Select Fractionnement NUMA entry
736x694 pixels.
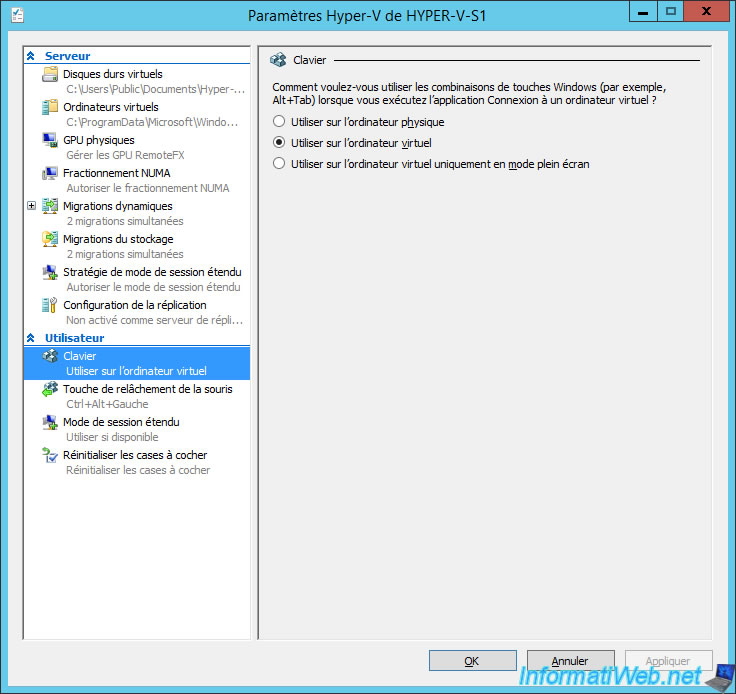point(116,173)
